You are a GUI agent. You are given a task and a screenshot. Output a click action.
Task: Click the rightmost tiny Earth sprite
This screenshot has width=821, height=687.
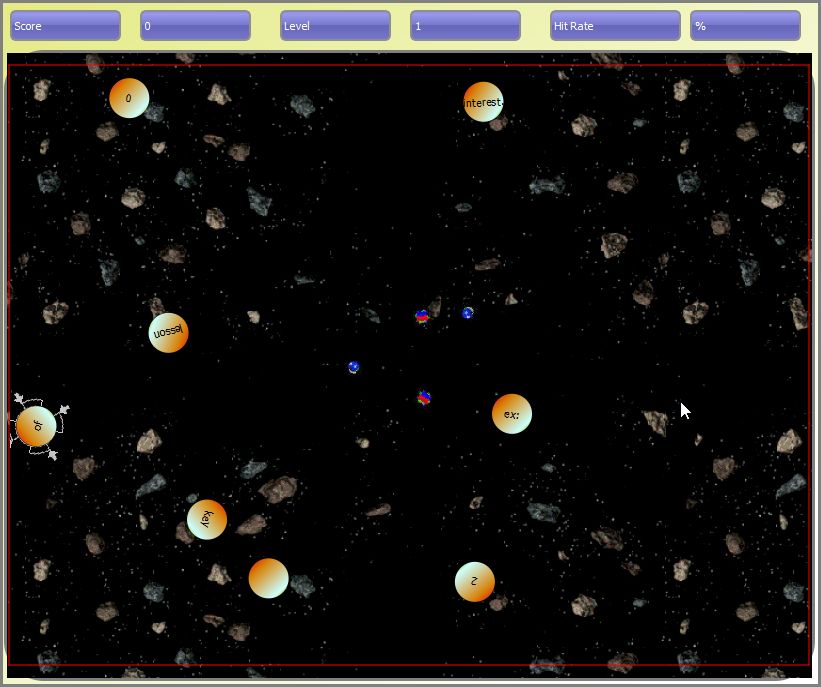point(466,312)
